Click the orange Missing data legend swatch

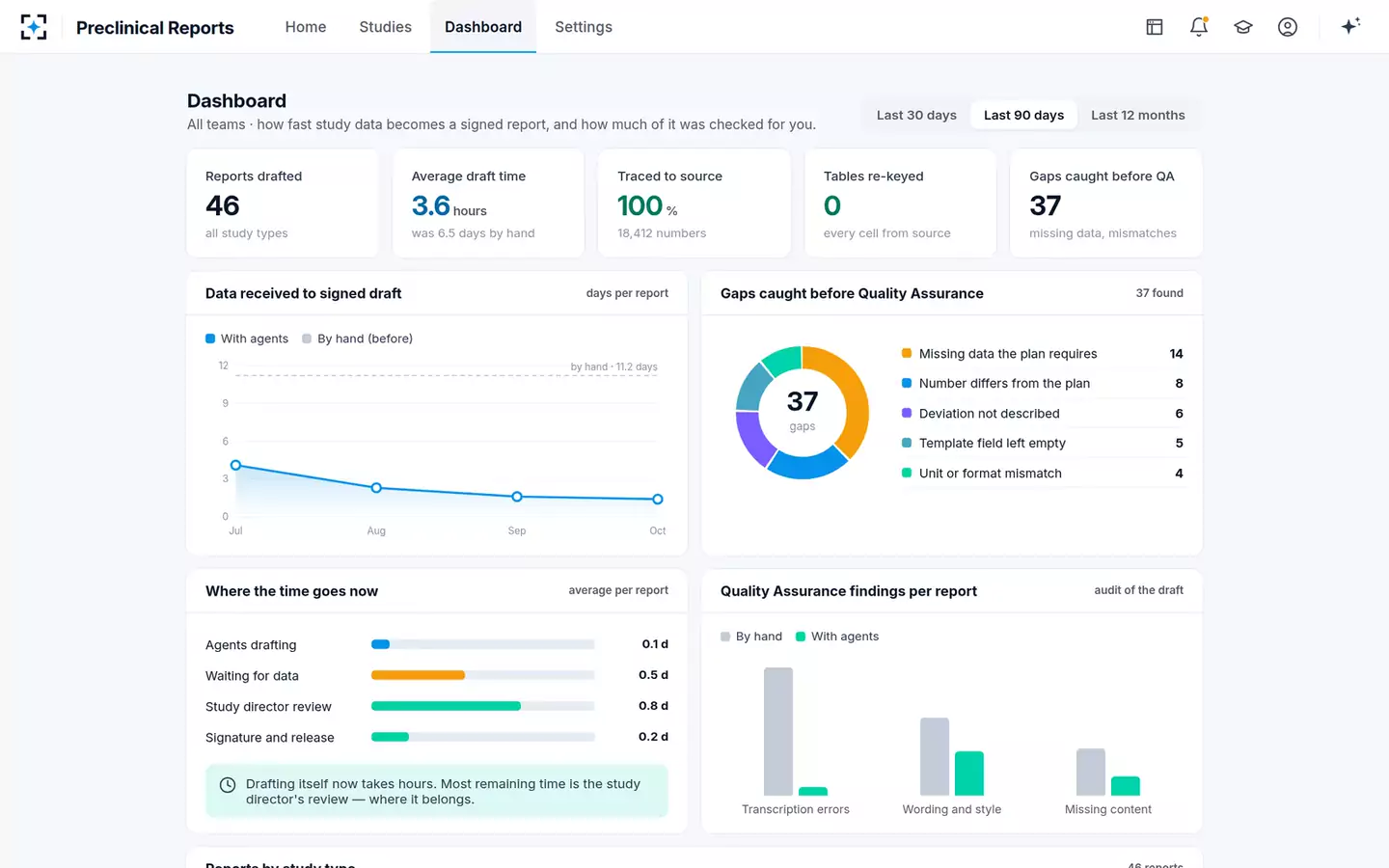click(x=907, y=354)
